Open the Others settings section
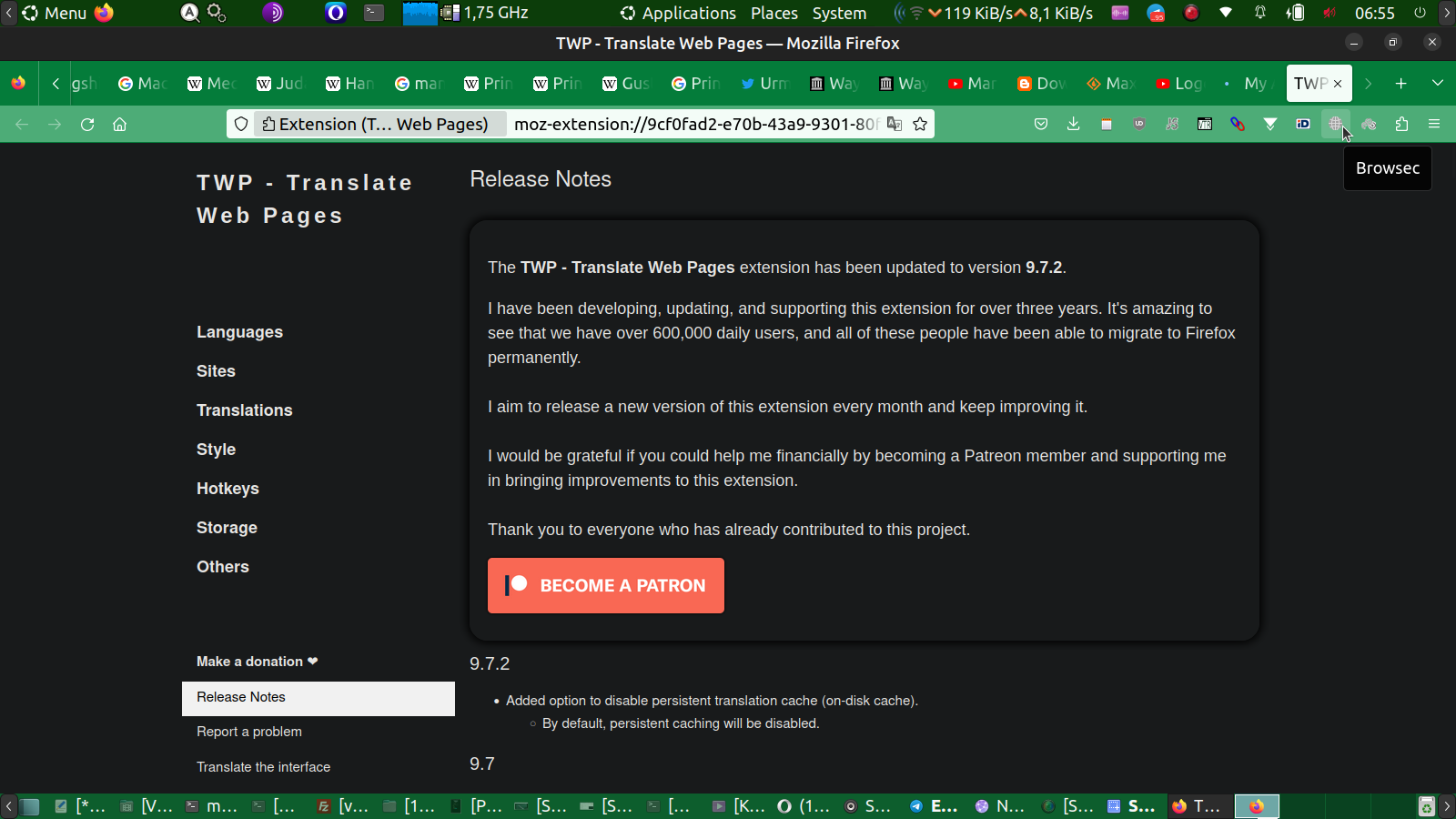Viewport: 1456px width, 819px height. click(222, 567)
